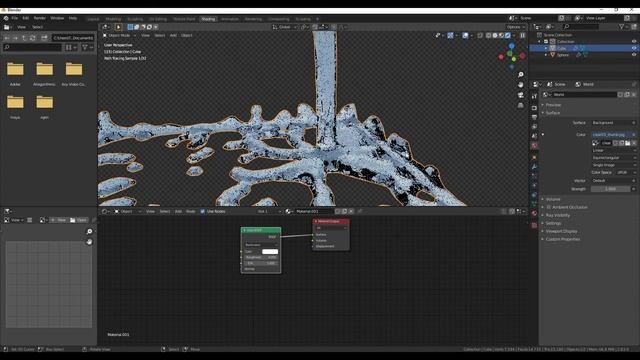The image size is (640, 360).
Task: Open the Linear interpolation dropdown
Action: pos(614,150)
